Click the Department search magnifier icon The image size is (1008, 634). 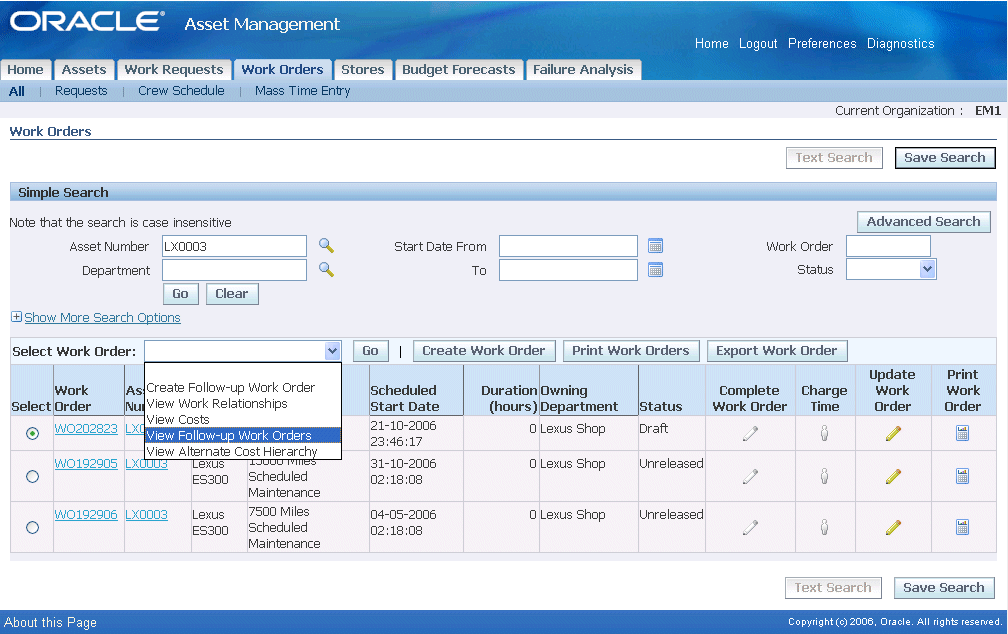(x=326, y=270)
